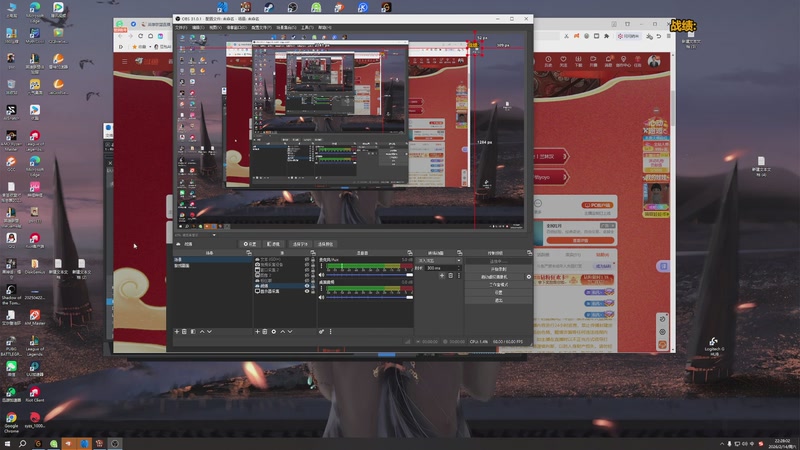Open microphone channel three-dot options
800x450 pixels.
321,266
